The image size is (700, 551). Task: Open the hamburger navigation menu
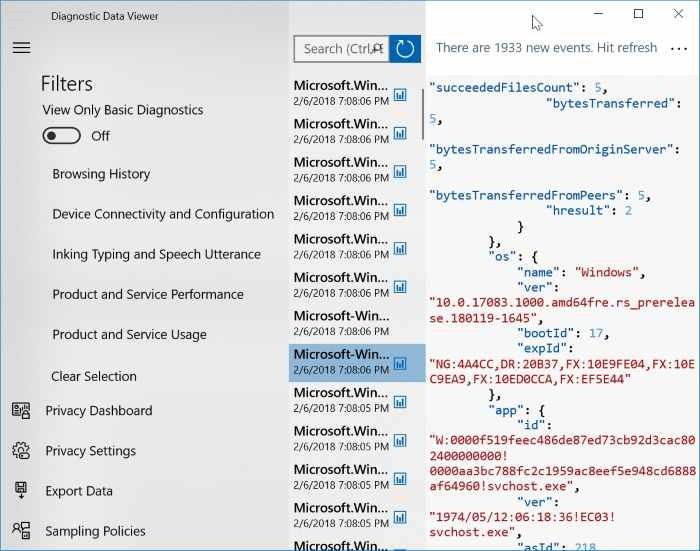21,48
